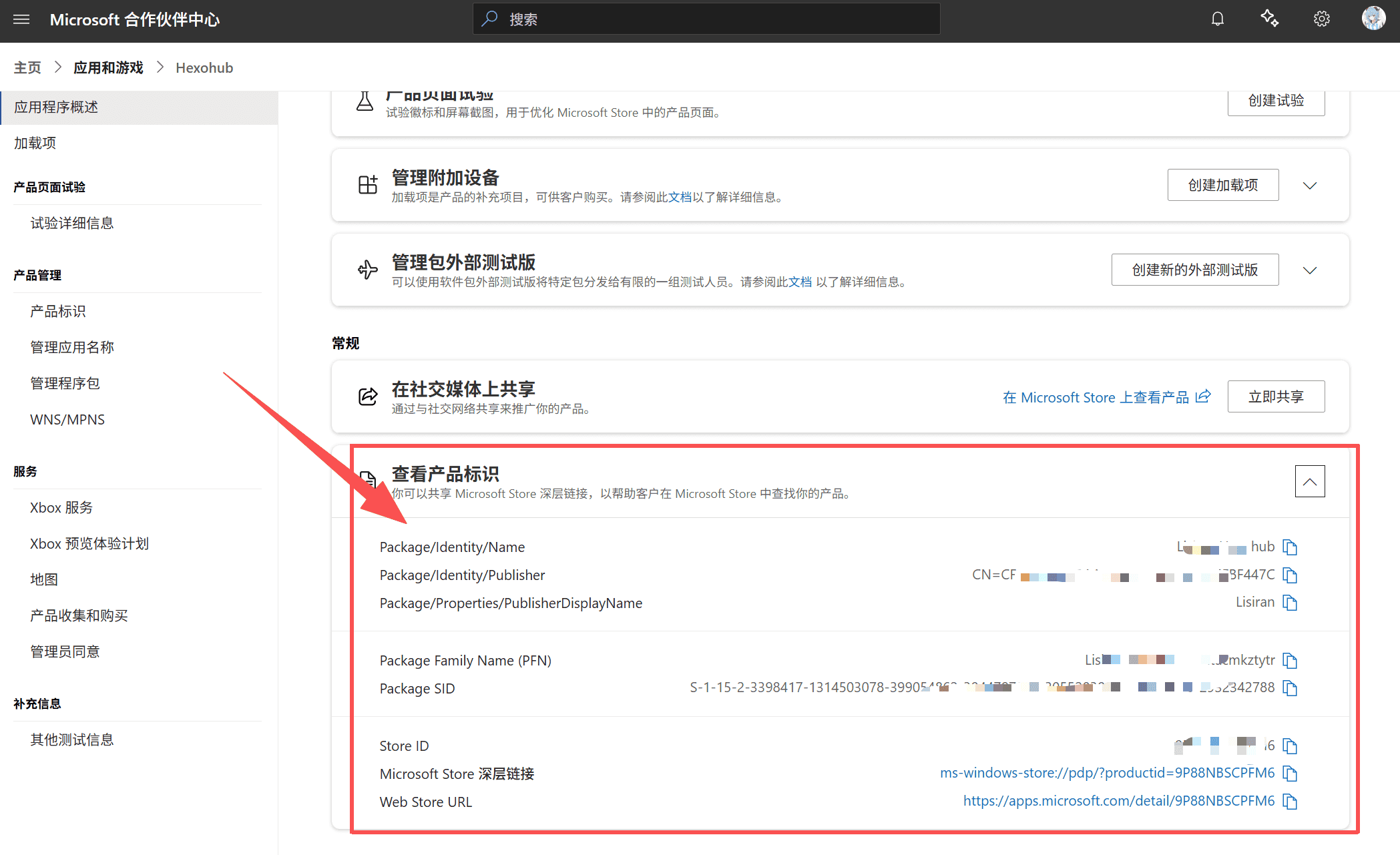Expand the 管理附加设备 section chevron
The height and width of the screenshot is (855, 1400).
click(1309, 186)
